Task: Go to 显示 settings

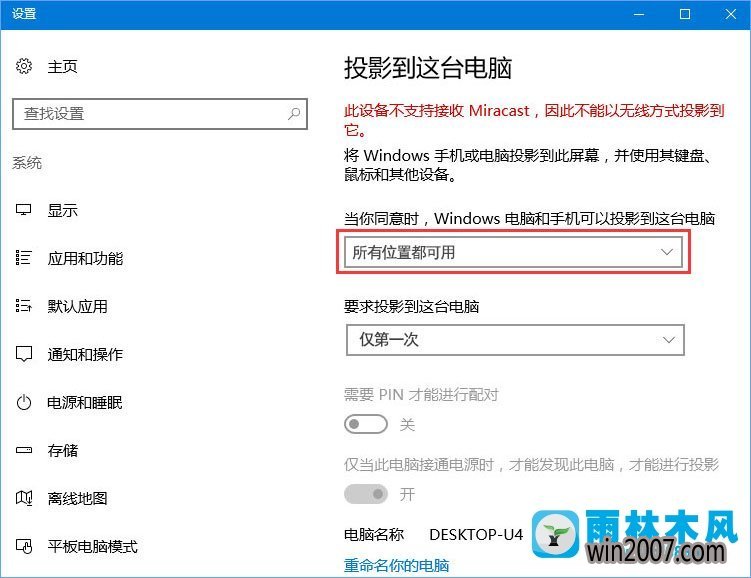Action: (62, 210)
